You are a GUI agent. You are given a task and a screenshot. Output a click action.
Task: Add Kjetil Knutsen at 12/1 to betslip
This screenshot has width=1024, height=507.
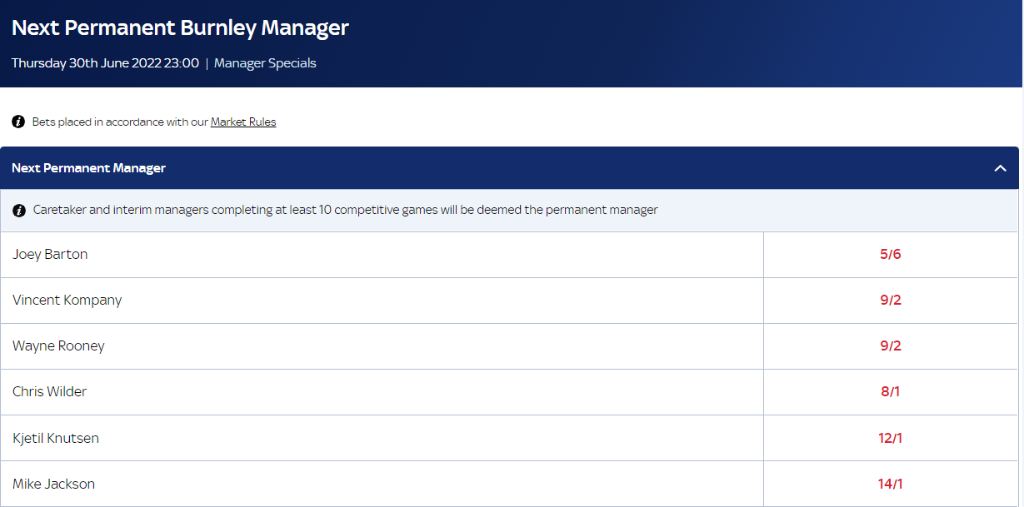890,438
